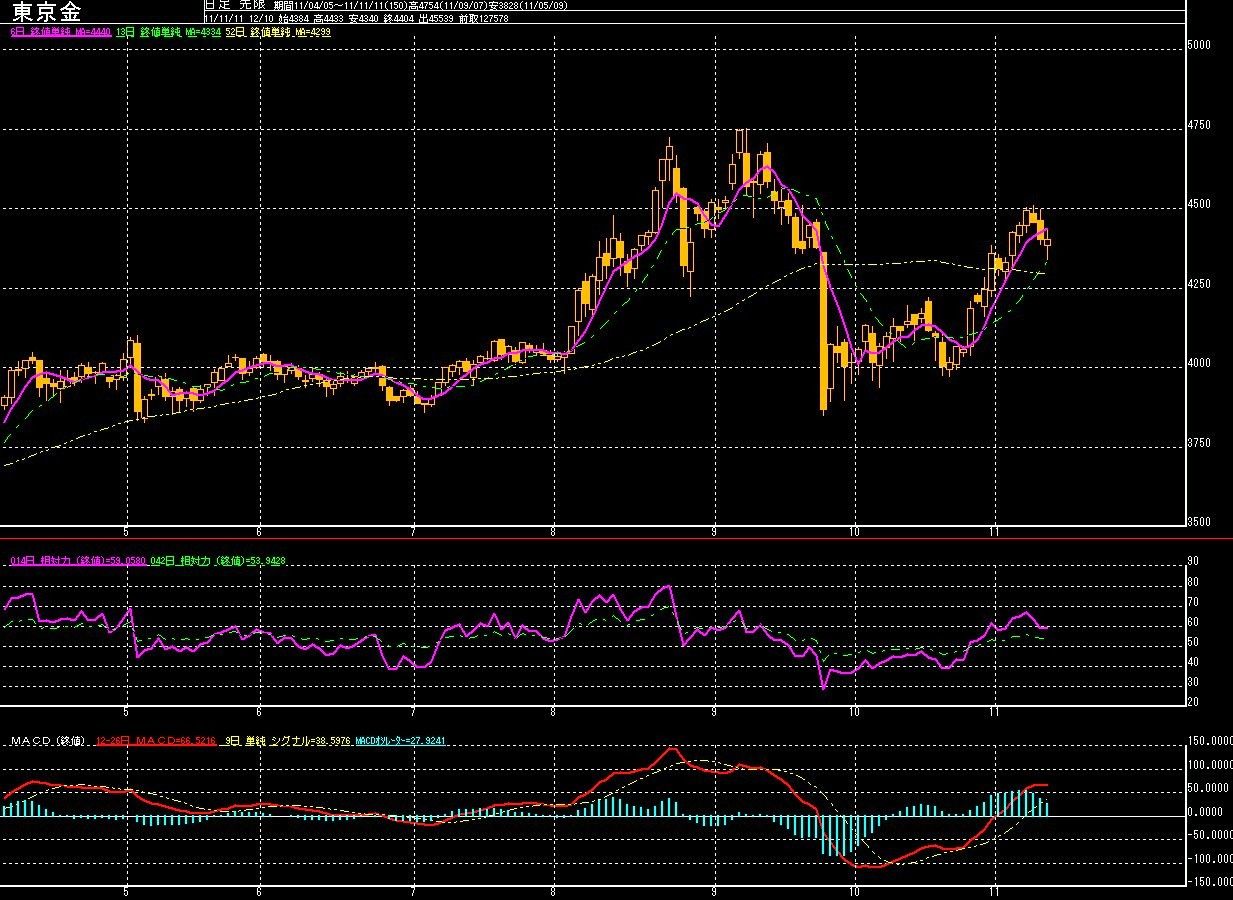
Task: Click the 高4754(11/09/07) header value
Action: [x=449, y=6]
